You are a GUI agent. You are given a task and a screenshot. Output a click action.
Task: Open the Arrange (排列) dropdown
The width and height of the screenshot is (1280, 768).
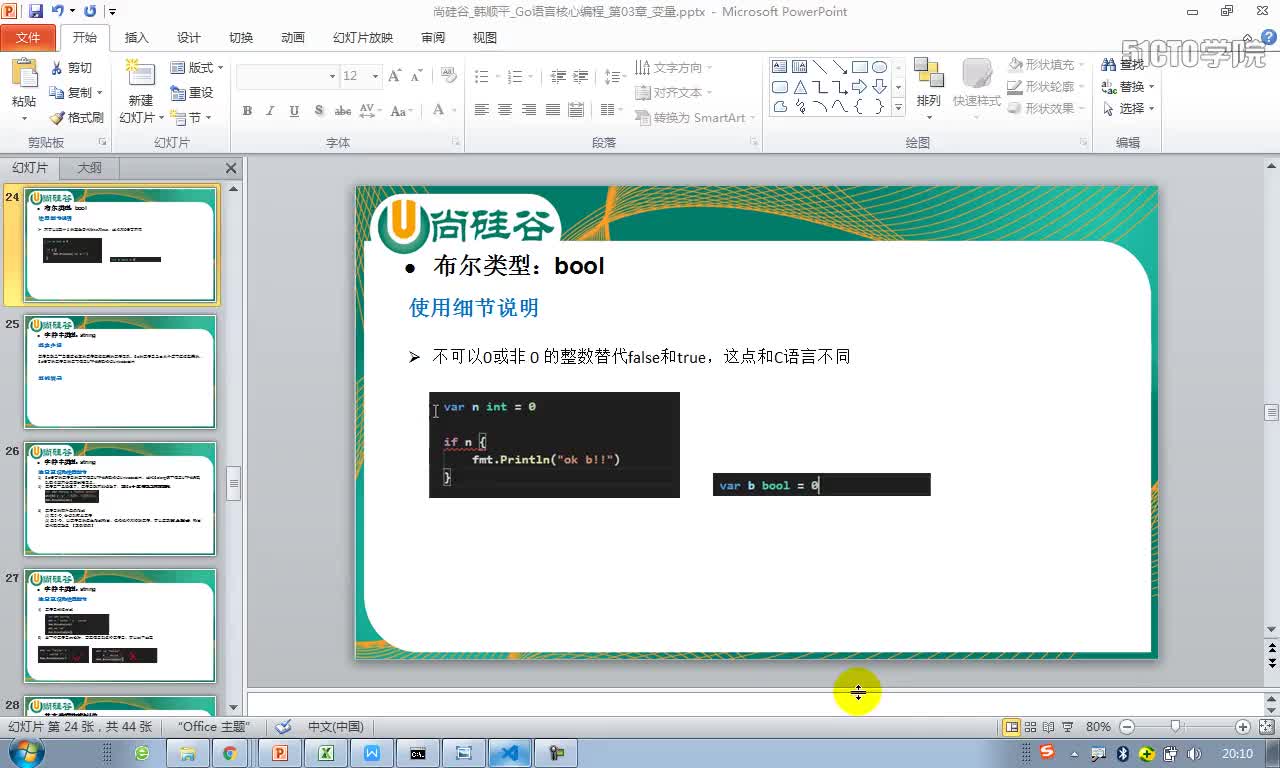(929, 88)
